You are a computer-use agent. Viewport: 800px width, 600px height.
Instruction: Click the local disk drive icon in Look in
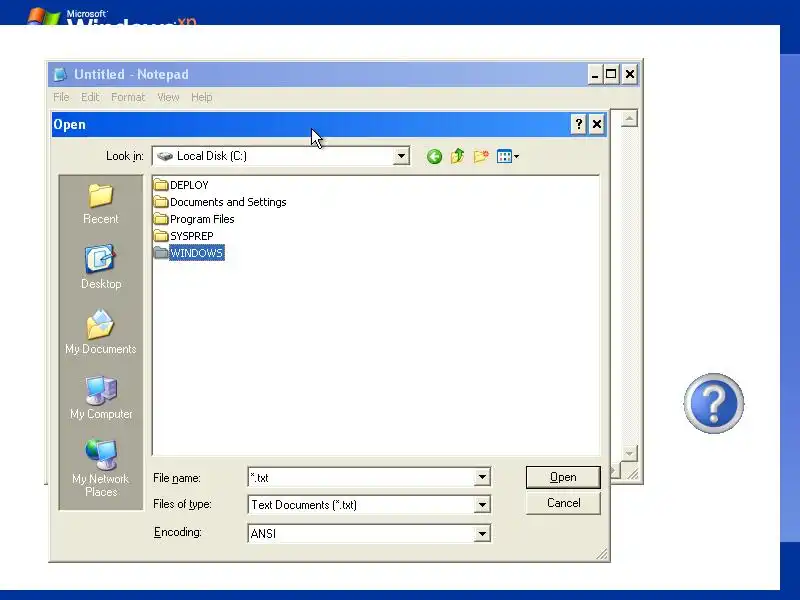165,156
